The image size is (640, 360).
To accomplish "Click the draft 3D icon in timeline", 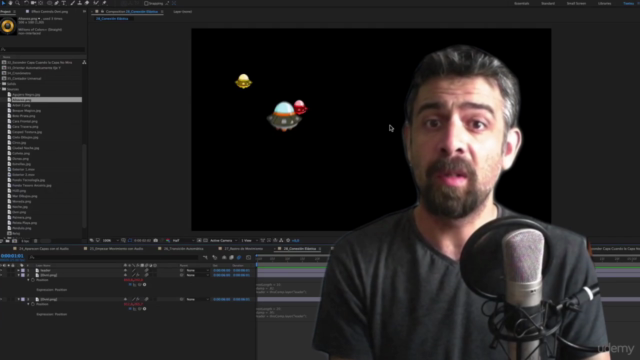I will click(x=215, y=258).
